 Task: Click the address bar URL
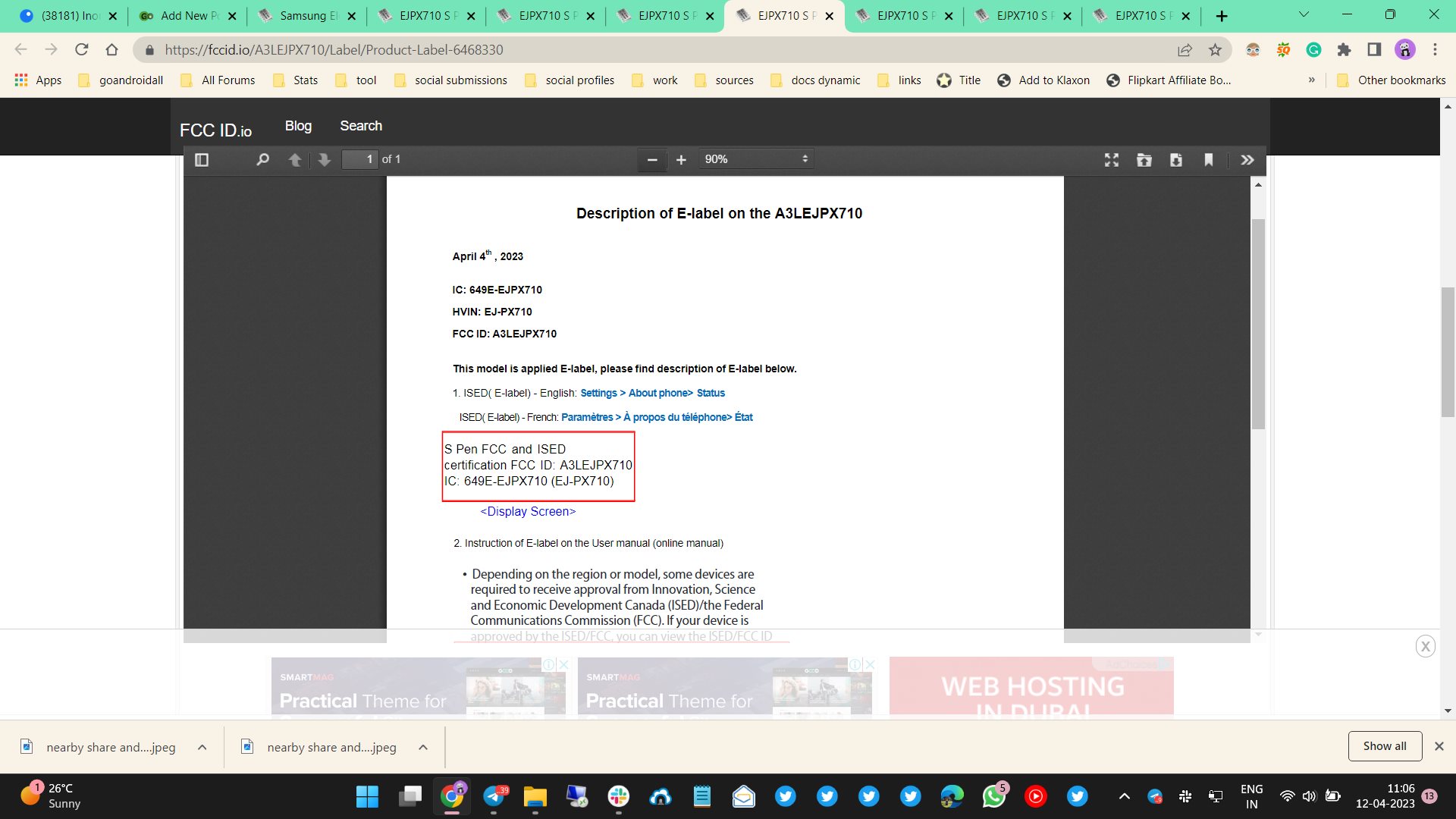point(334,50)
